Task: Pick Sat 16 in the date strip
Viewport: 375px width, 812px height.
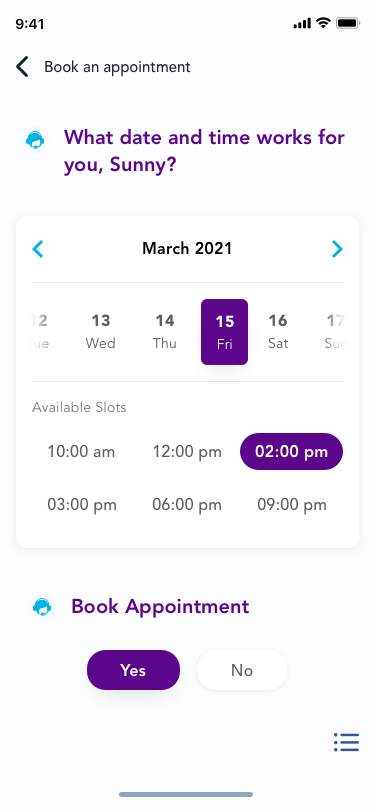Action: (278, 331)
